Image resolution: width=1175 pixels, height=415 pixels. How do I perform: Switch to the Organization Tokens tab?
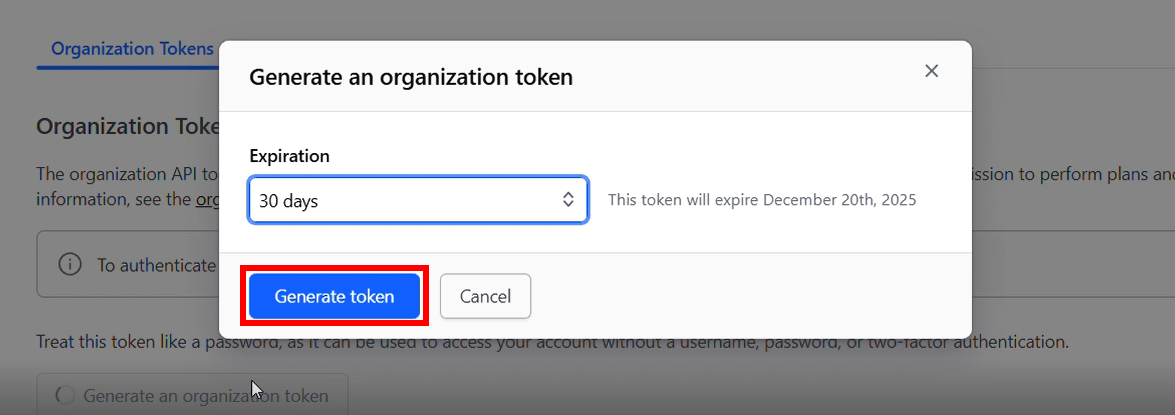132,49
